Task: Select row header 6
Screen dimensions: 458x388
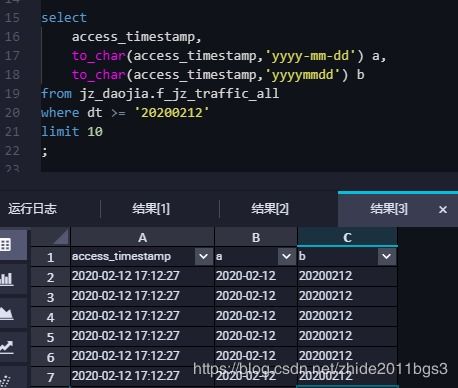Action: 50,357
